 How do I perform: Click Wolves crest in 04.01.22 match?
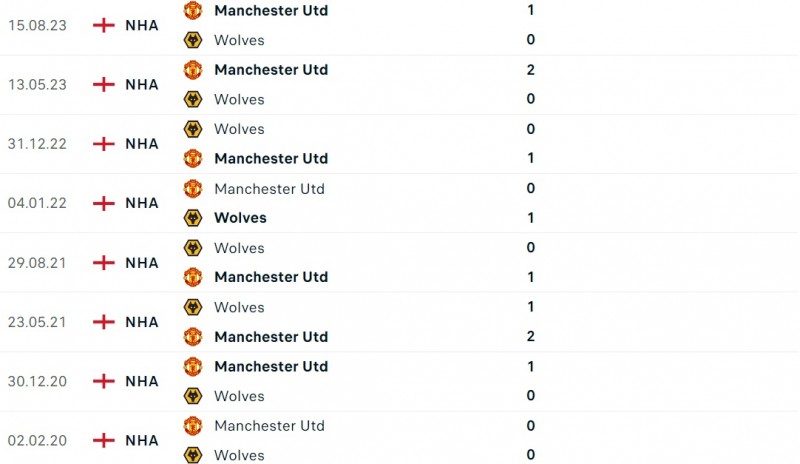click(193, 218)
